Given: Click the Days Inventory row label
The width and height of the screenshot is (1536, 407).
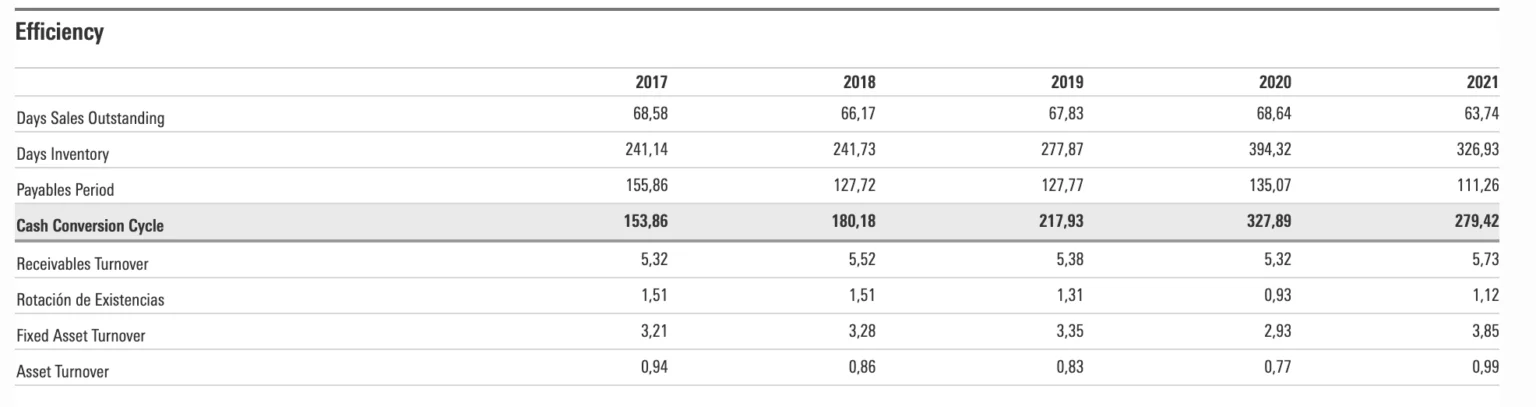Looking at the screenshot, I should pyautogui.click(x=63, y=155).
